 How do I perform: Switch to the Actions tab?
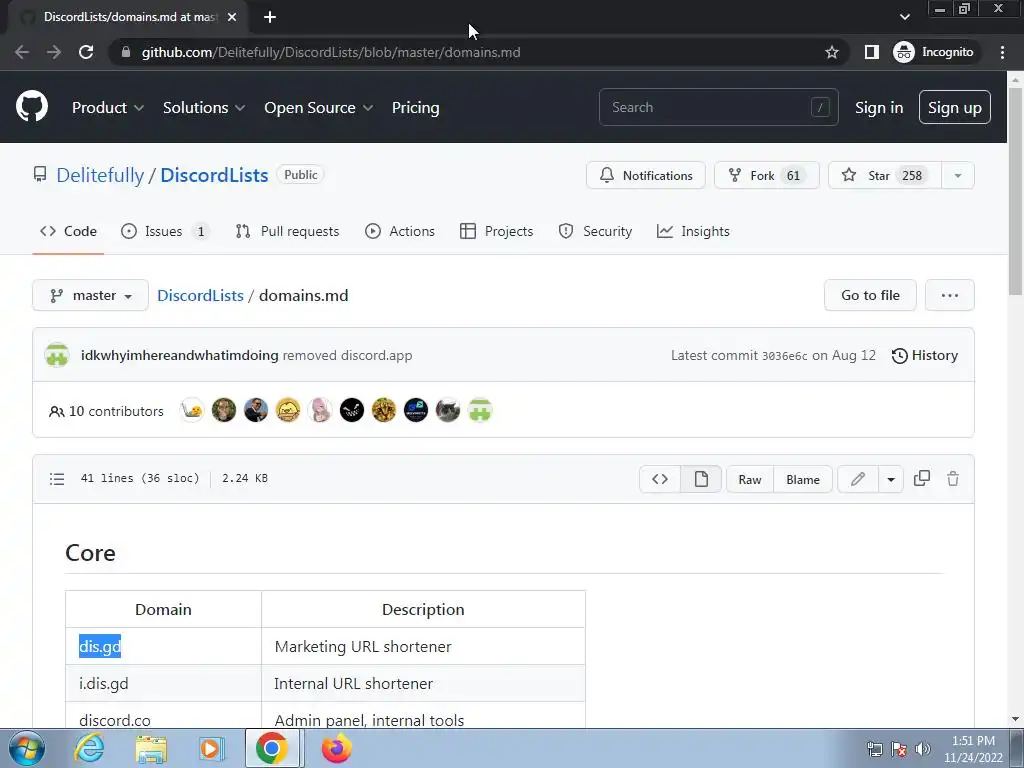click(x=400, y=231)
